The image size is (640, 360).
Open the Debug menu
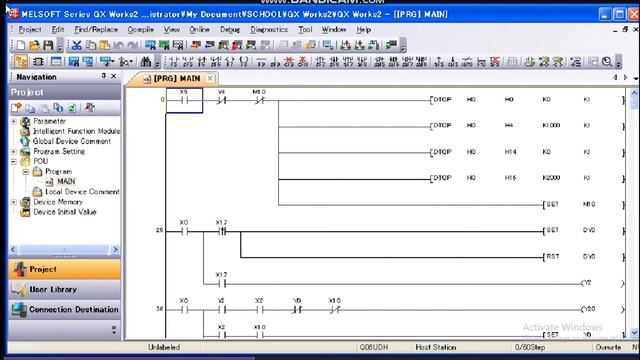(x=230, y=29)
